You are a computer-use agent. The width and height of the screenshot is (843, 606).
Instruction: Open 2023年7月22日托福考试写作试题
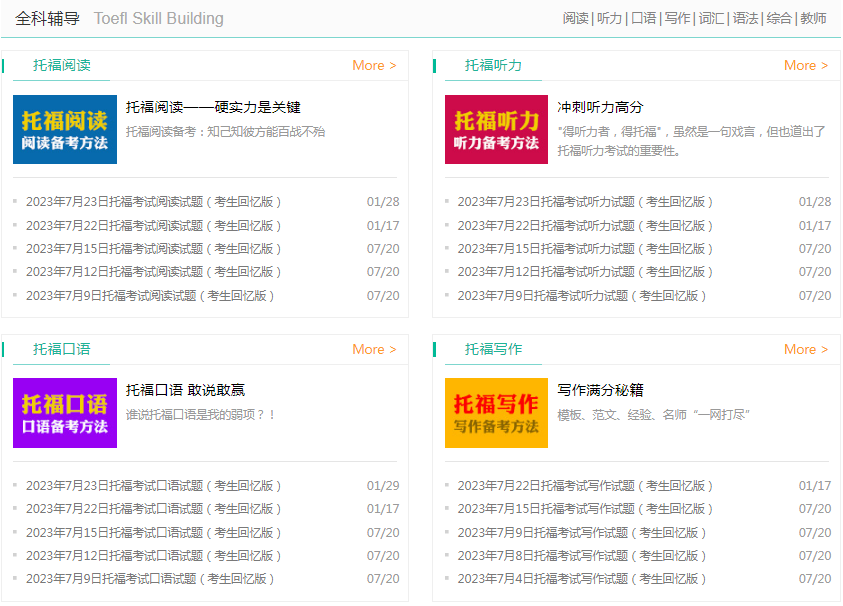[x=585, y=486]
